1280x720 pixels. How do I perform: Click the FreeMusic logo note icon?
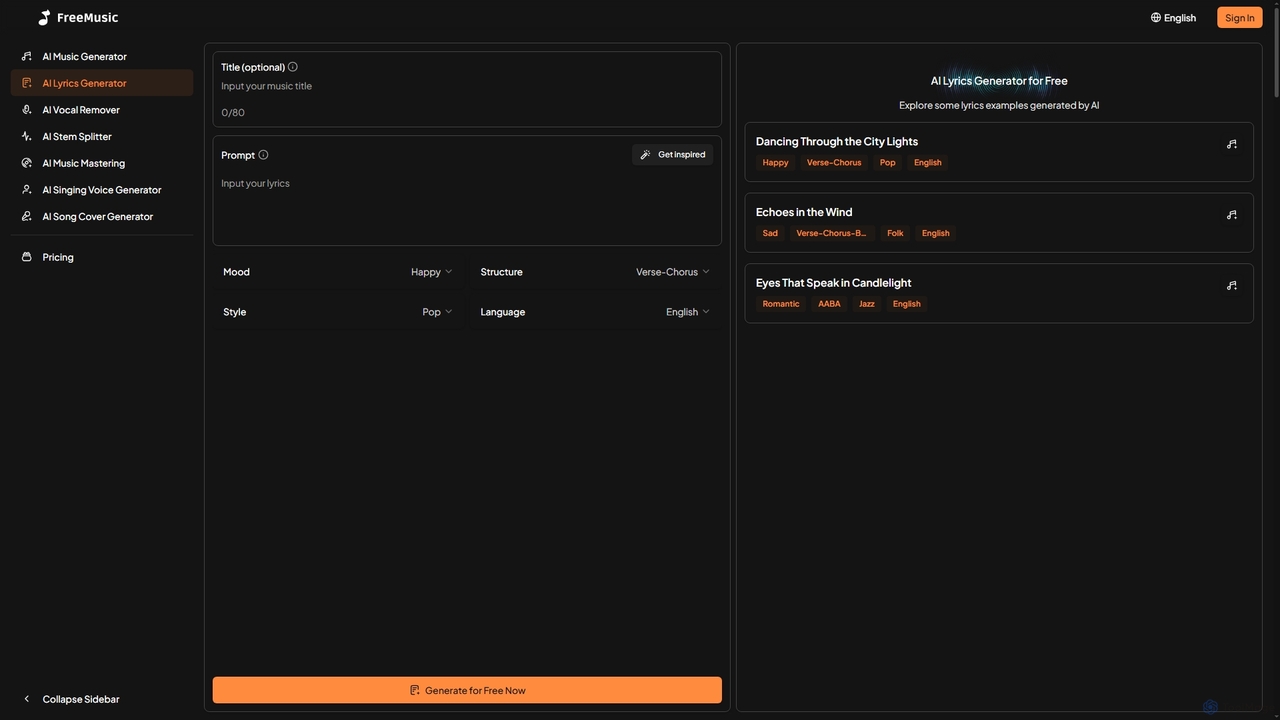click(44, 17)
